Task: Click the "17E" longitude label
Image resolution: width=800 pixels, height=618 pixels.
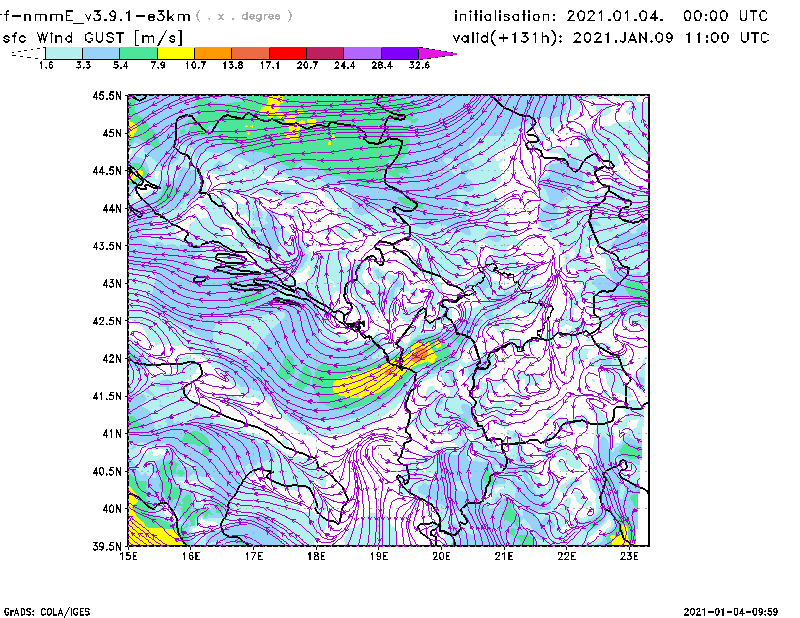Action: click(254, 556)
